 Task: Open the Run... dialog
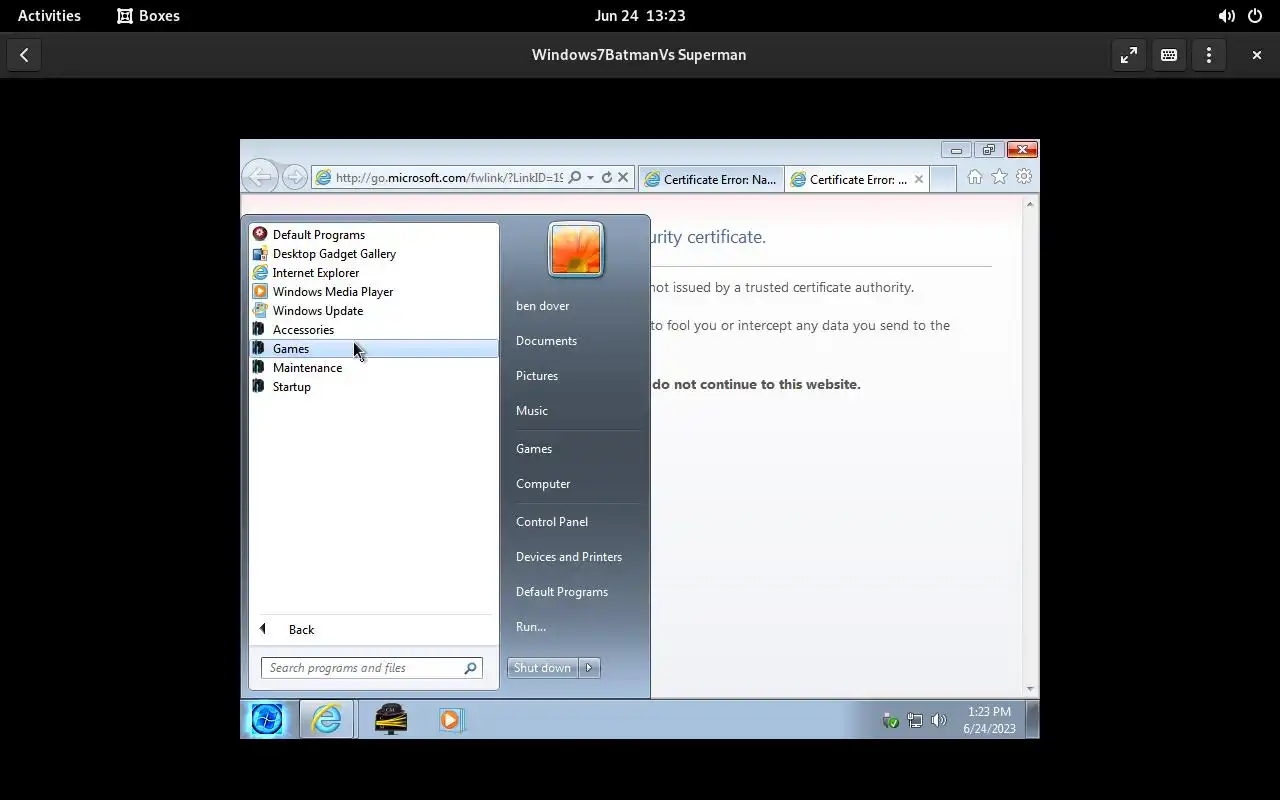pyautogui.click(x=531, y=627)
